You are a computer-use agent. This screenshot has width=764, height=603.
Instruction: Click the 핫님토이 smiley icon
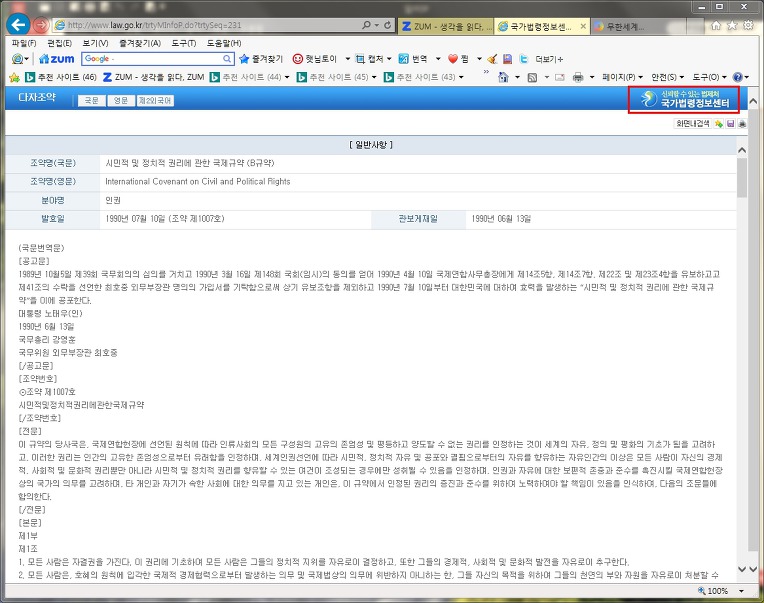(297, 59)
